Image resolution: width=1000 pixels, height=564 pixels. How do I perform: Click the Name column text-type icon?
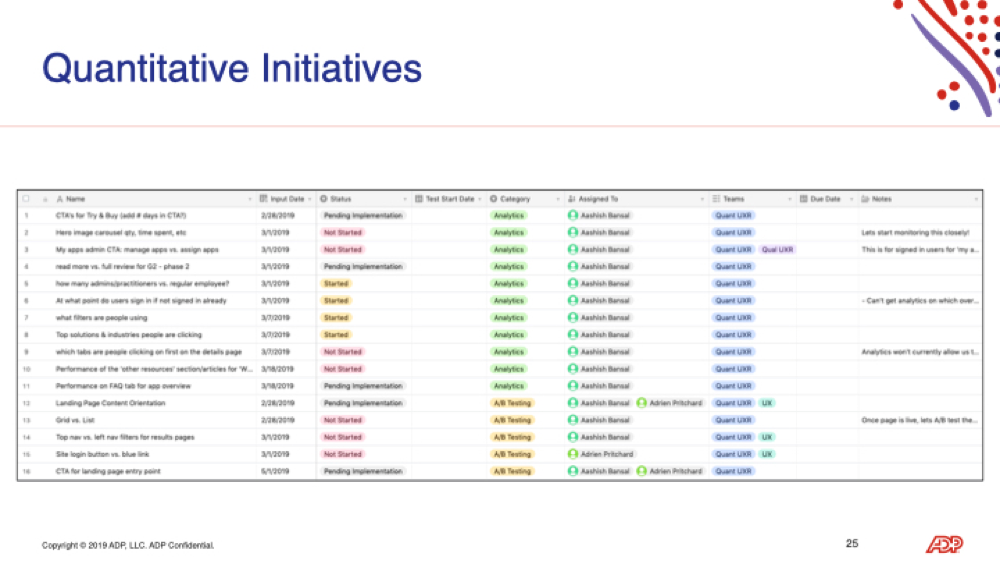click(60, 199)
